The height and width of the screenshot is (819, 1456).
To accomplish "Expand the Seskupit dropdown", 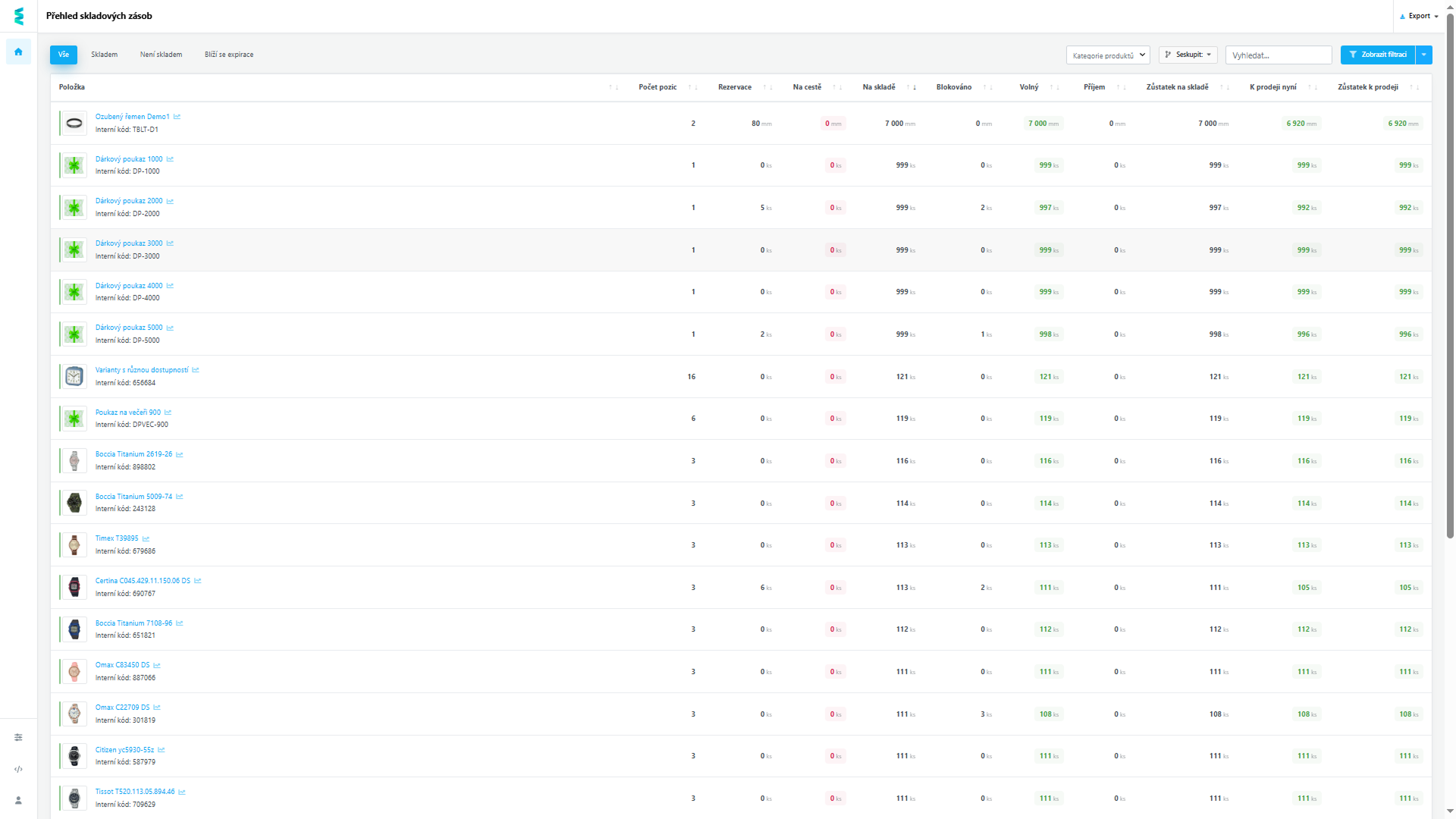I will click(1188, 55).
